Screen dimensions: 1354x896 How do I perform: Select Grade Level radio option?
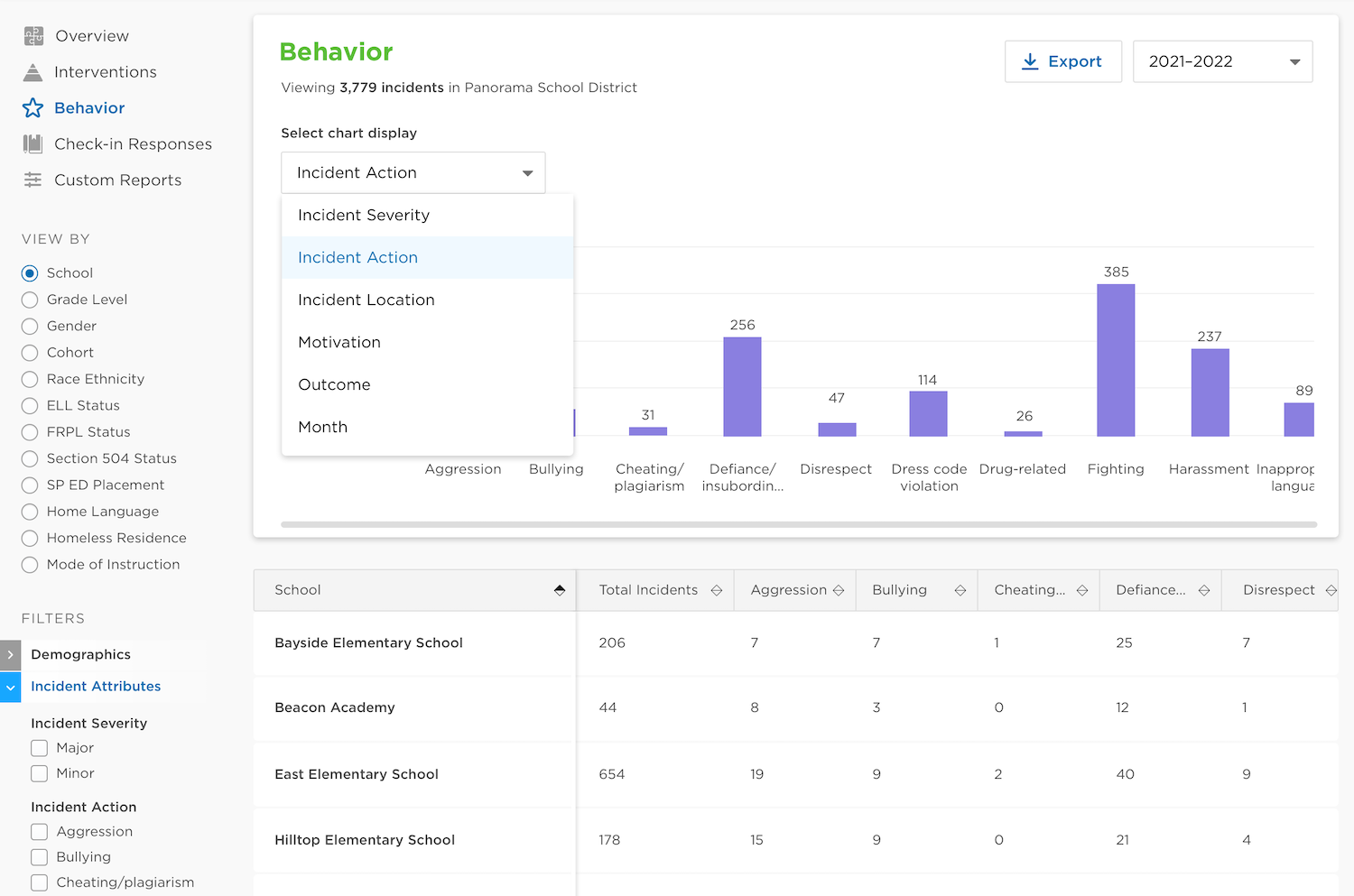click(x=30, y=300)
